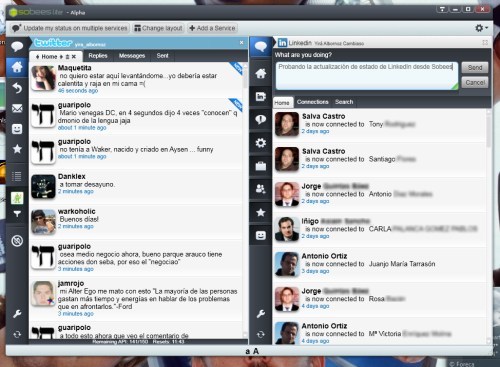Click Twitter sidebar crossed-circle icon
The image size is (500, 367).
pos(17,240)
